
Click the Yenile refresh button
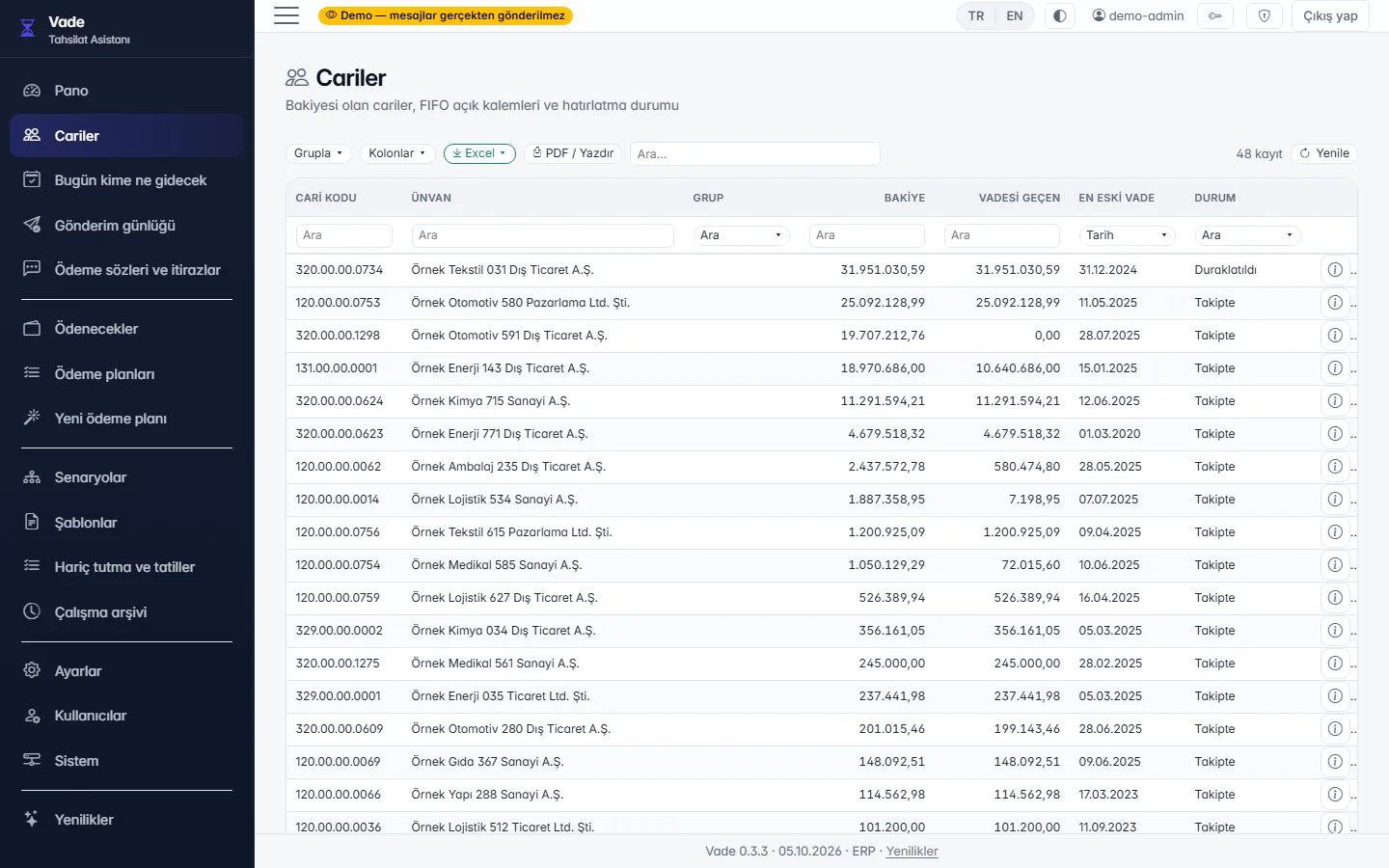point(1324,153)
